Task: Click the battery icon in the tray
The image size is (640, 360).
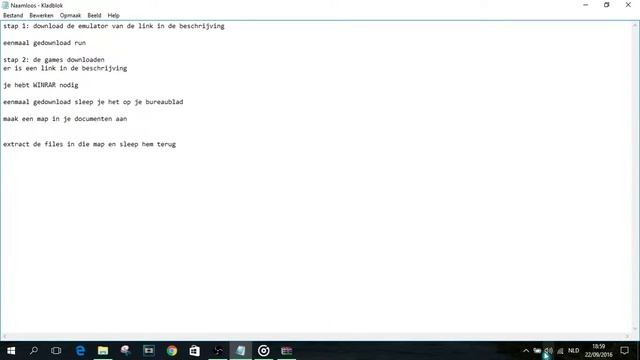Action: [537, 351]
